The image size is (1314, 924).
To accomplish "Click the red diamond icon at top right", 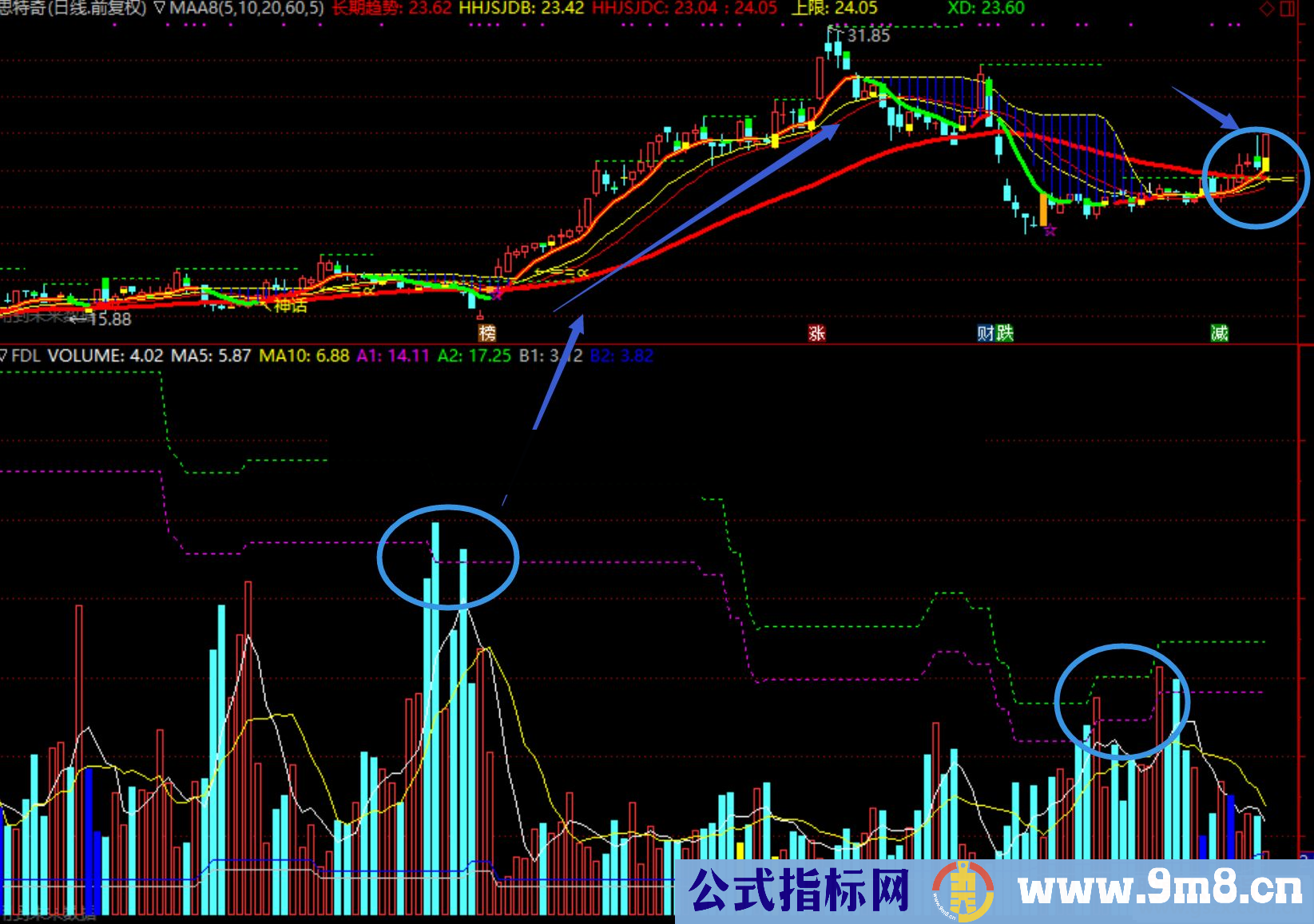I will [1266, 9].
